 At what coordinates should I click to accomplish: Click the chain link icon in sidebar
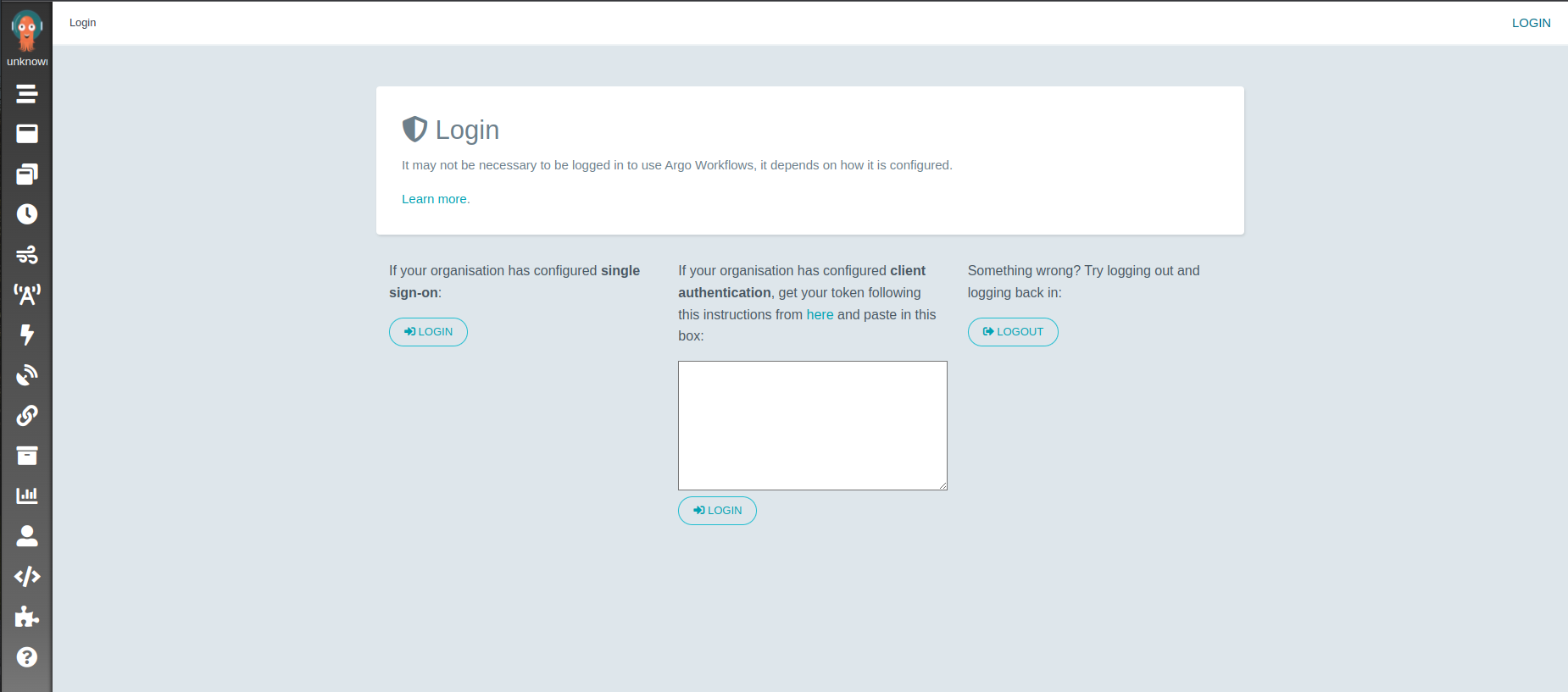(27, 415)
